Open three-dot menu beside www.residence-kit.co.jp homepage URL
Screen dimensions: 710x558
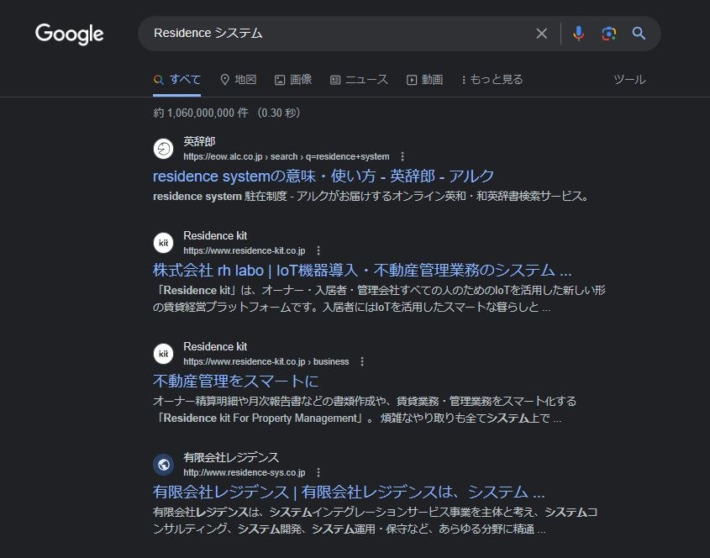(318, 250)
